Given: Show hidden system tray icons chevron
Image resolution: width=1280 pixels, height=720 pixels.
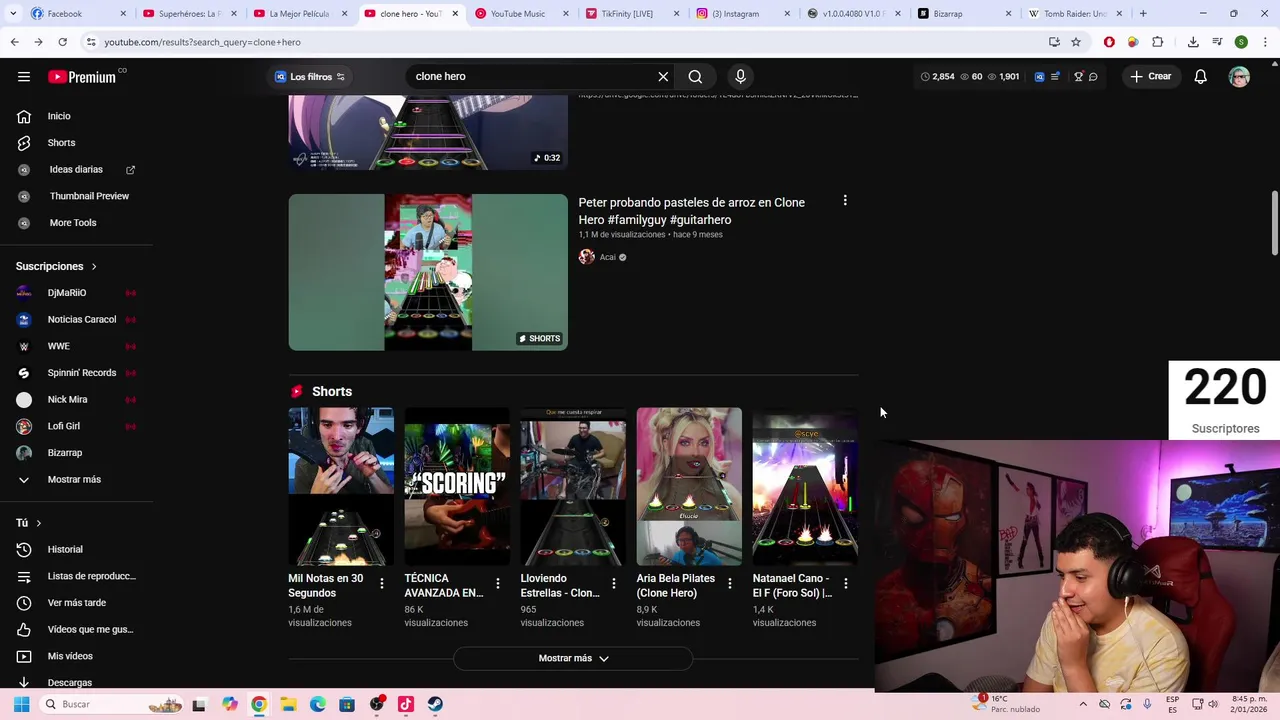Looking at the screenshot, I should [1083, 704].
